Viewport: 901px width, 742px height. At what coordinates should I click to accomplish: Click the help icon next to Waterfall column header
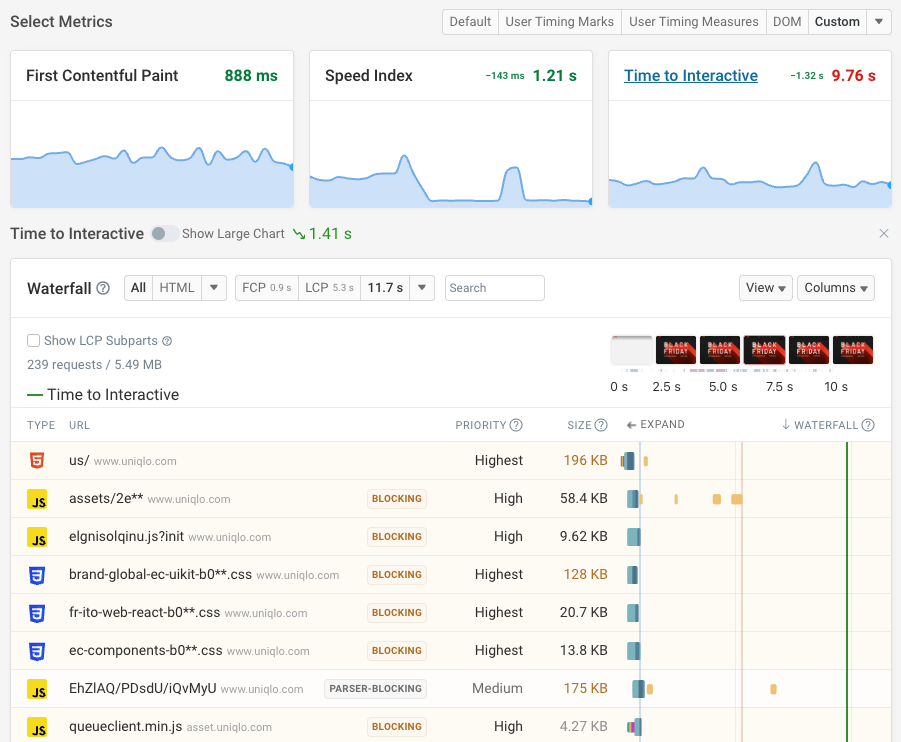868,425
